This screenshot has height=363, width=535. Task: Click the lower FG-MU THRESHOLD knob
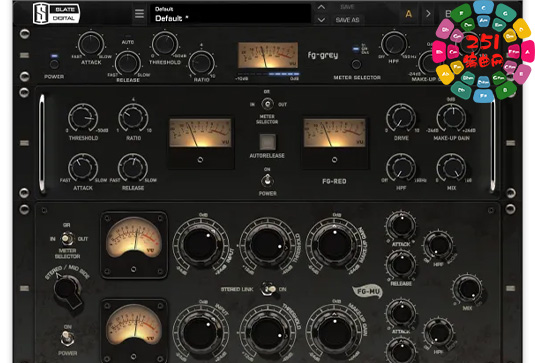(268, 333)
